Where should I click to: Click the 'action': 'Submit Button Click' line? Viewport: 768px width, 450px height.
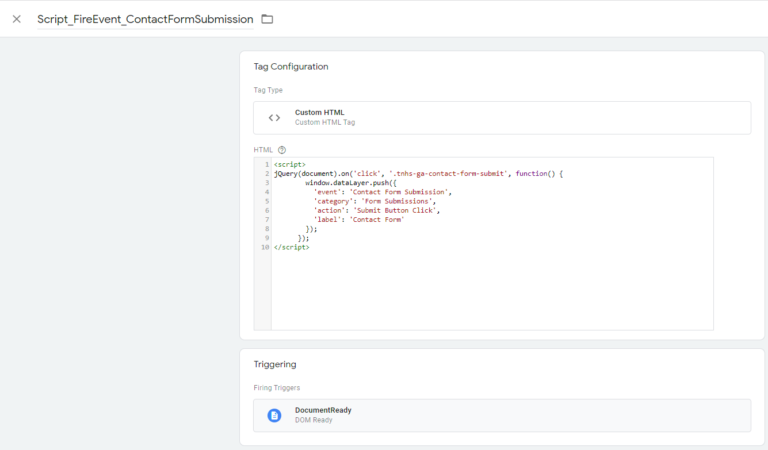coord(377,210)
